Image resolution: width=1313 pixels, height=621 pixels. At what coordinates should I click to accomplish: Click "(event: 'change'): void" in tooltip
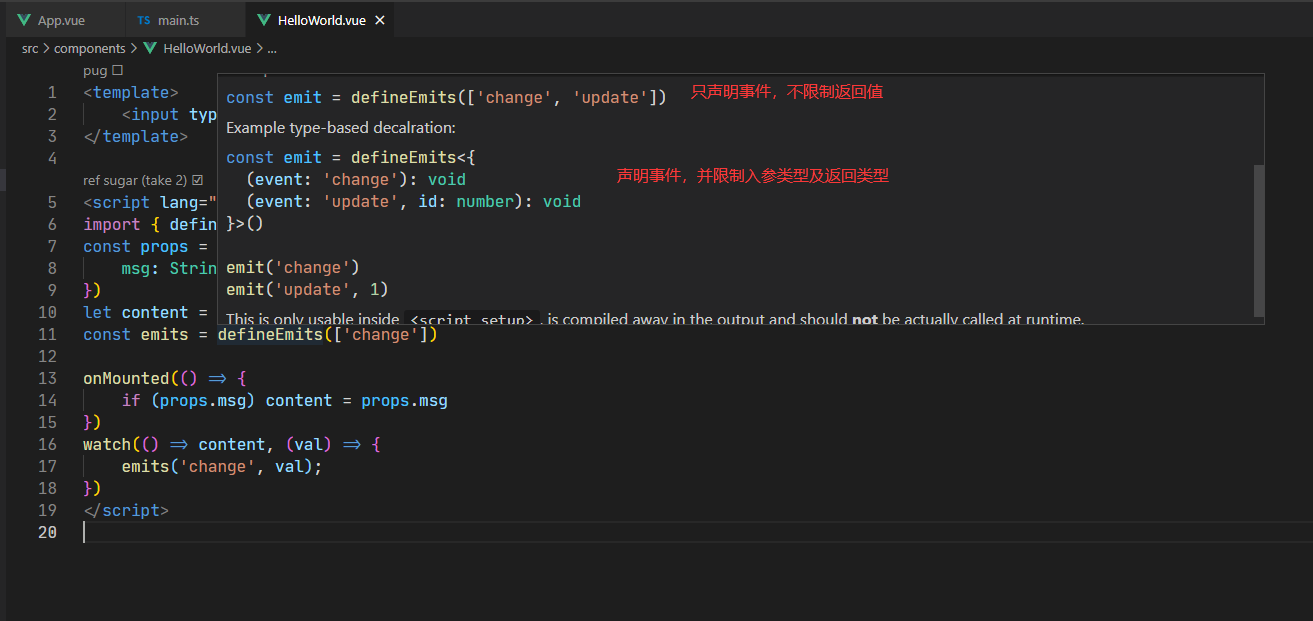(356, 179)
